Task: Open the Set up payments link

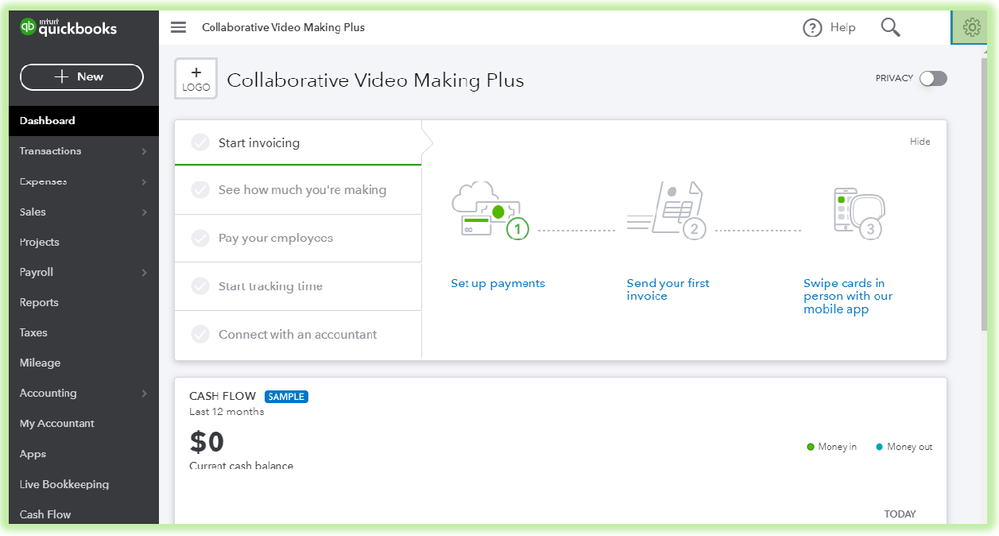Action: click(498, 284)
